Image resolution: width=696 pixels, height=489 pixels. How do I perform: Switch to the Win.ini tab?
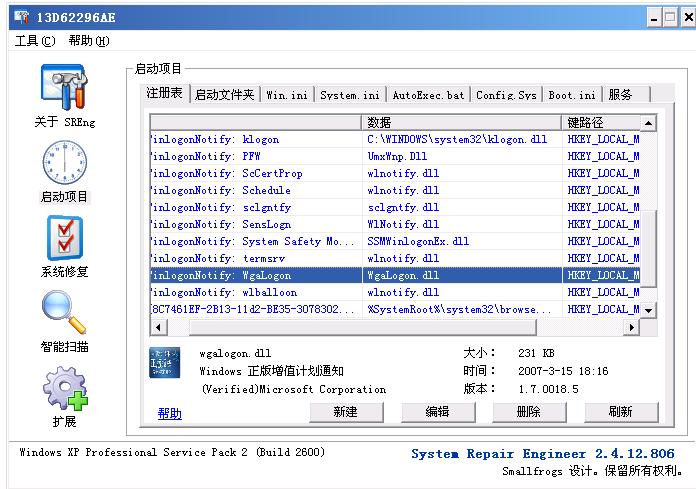click(287, 95)
